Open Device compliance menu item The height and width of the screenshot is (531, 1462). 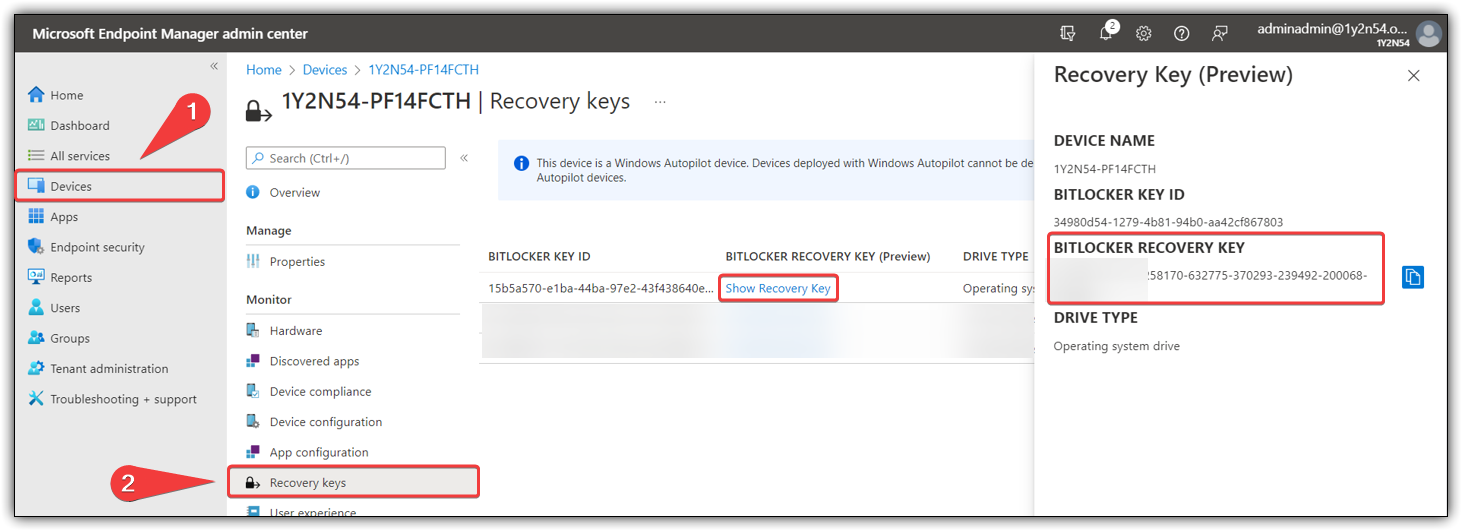pos(320,392)
